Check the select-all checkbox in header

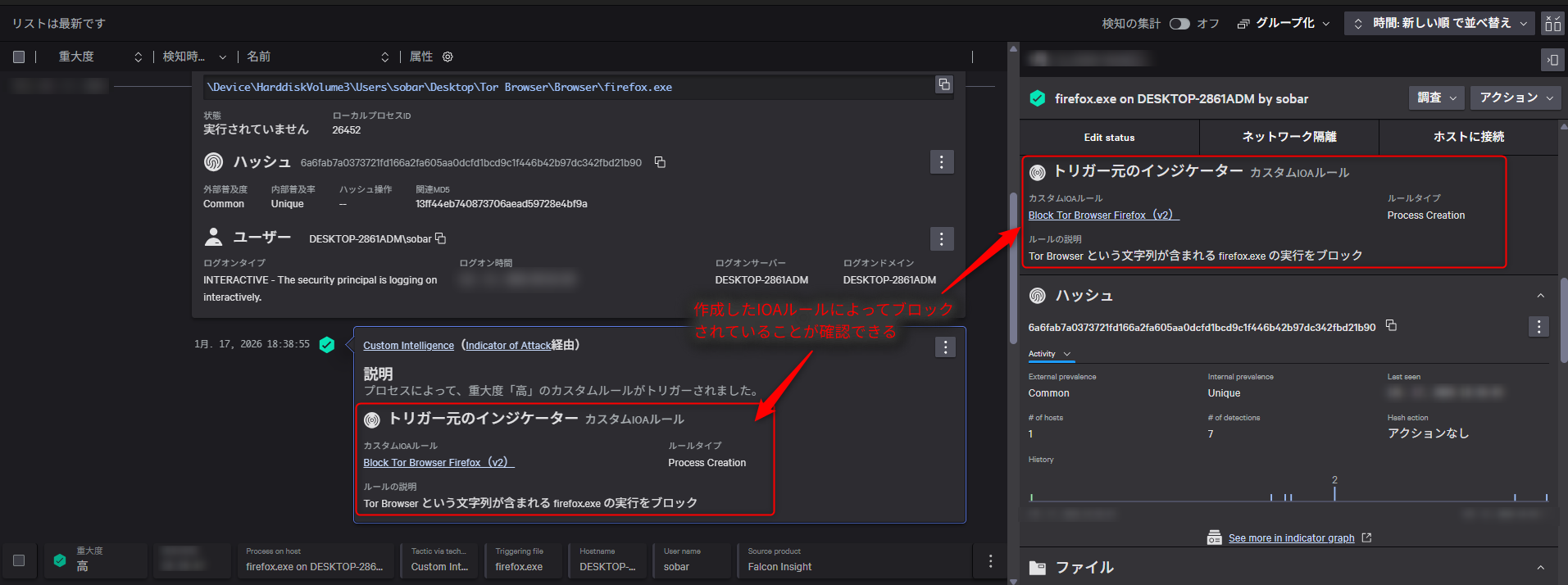click(19, 57)
